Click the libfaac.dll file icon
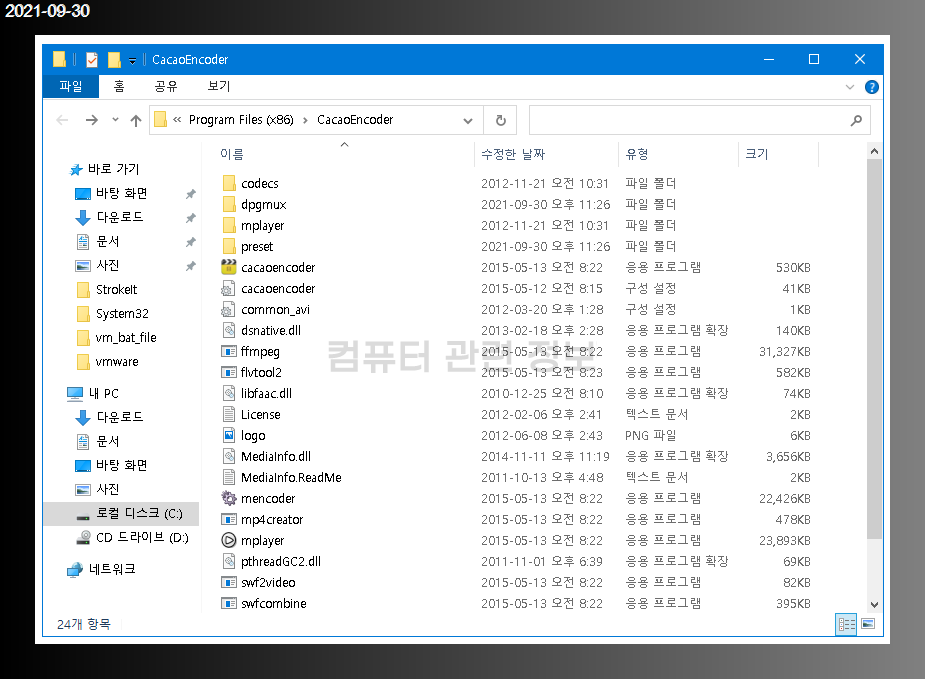This screenshot has width=925, height=679. (x=229, y=393)
